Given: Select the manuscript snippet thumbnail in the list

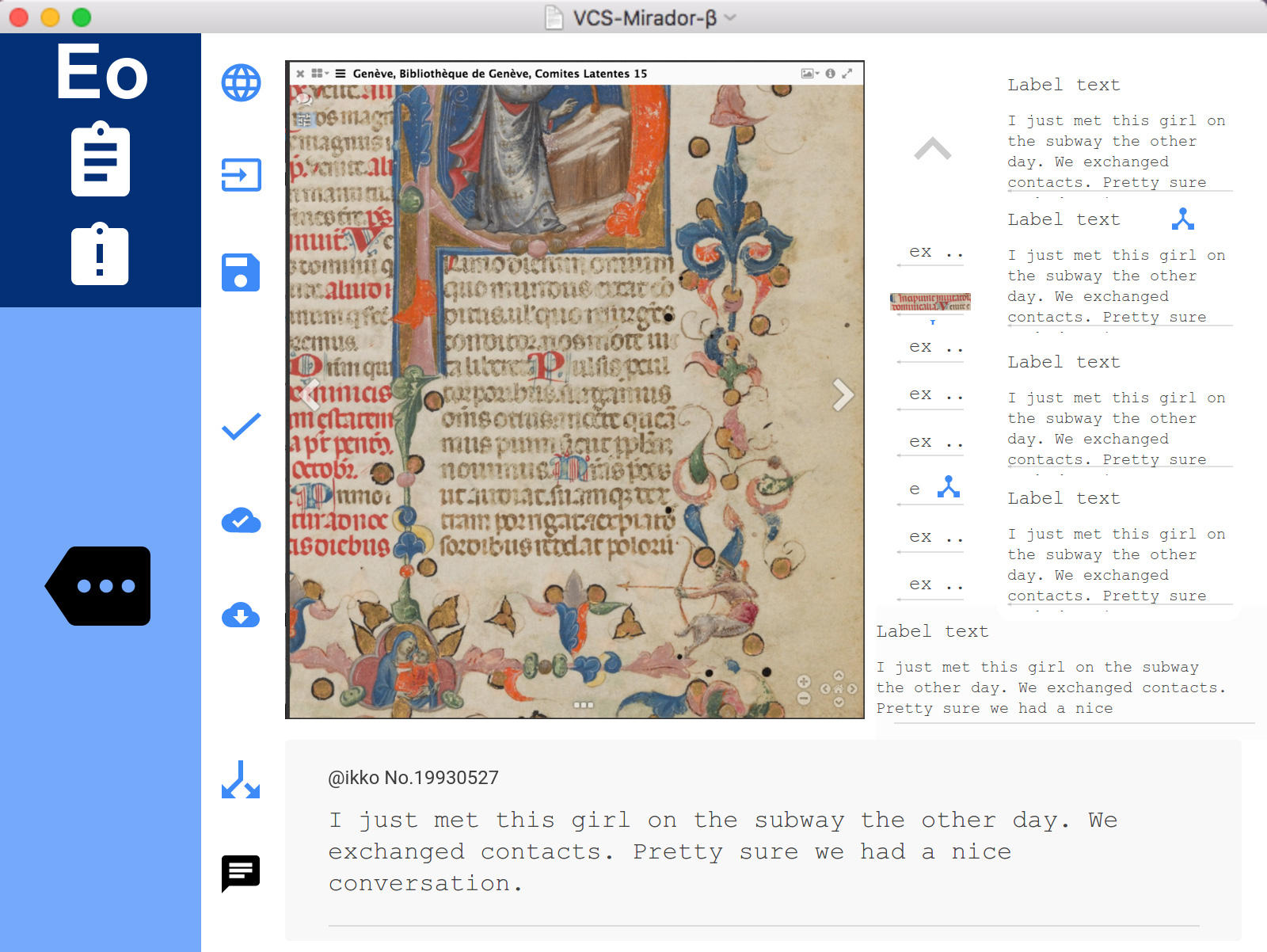Looking at the screenshot, I should 930,302.
